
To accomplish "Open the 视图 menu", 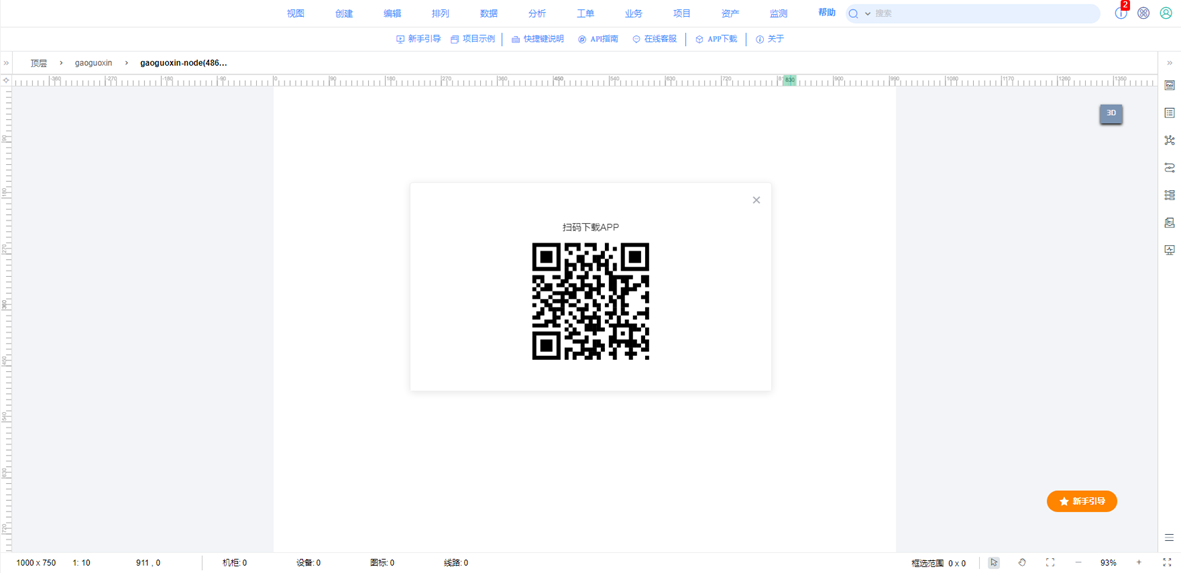I will point(296,14).
